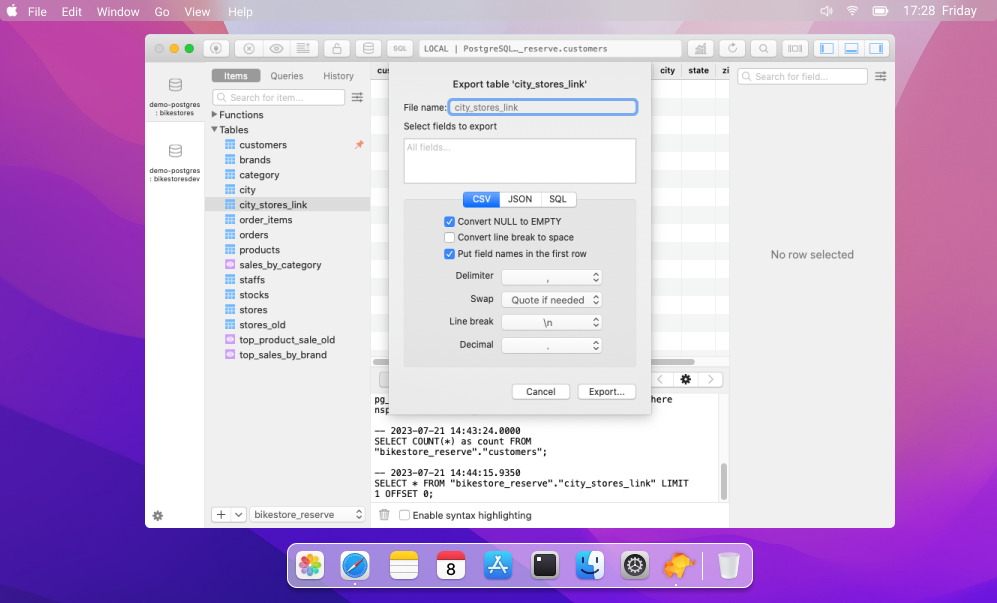Viewport: 997px width, 603px height.
Task: Toggle Convert line break to space checkbox
Action: [450, 237]
